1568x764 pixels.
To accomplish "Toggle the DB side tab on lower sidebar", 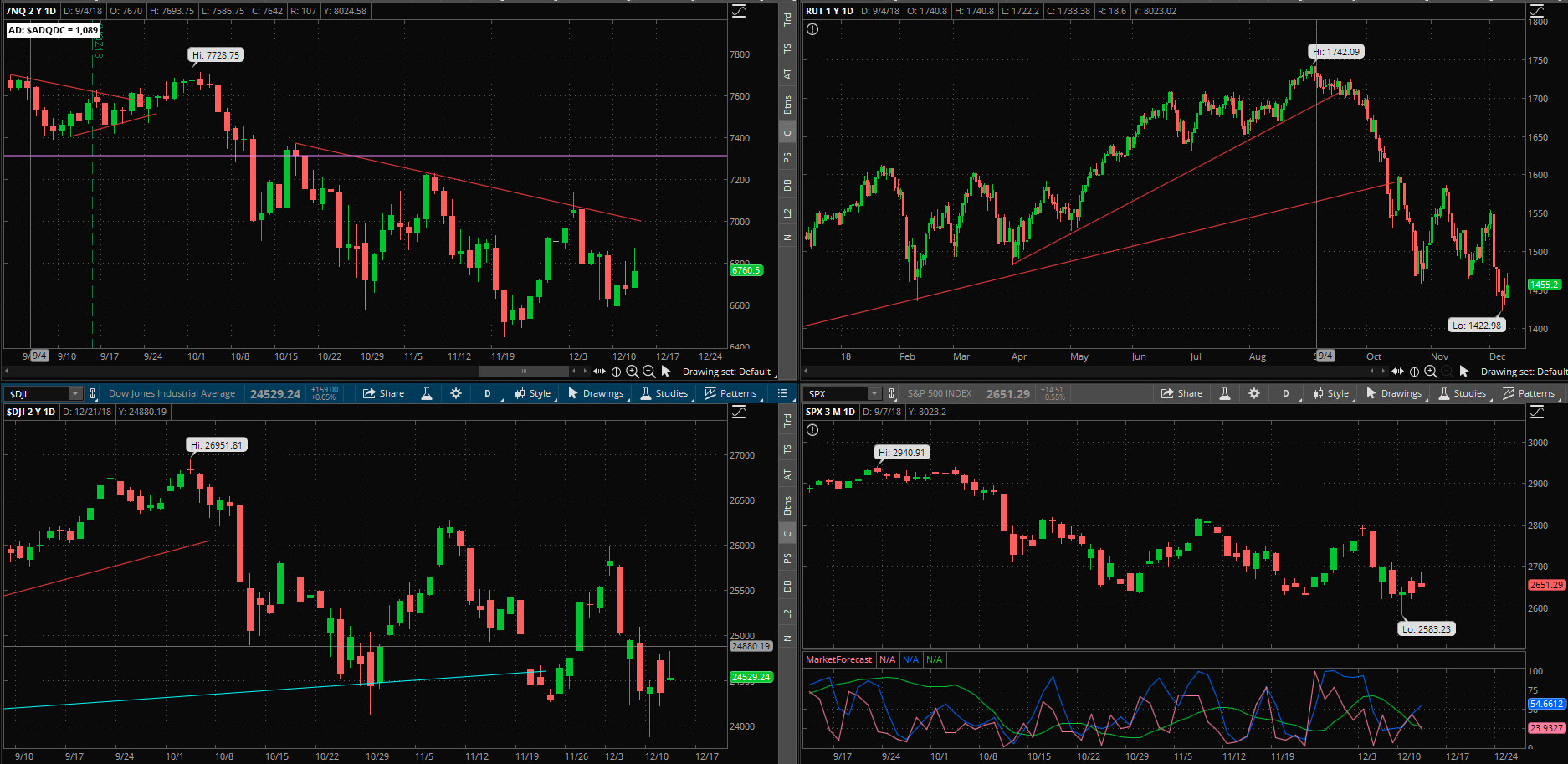I will pyautogui.click(x=787, y=586).
